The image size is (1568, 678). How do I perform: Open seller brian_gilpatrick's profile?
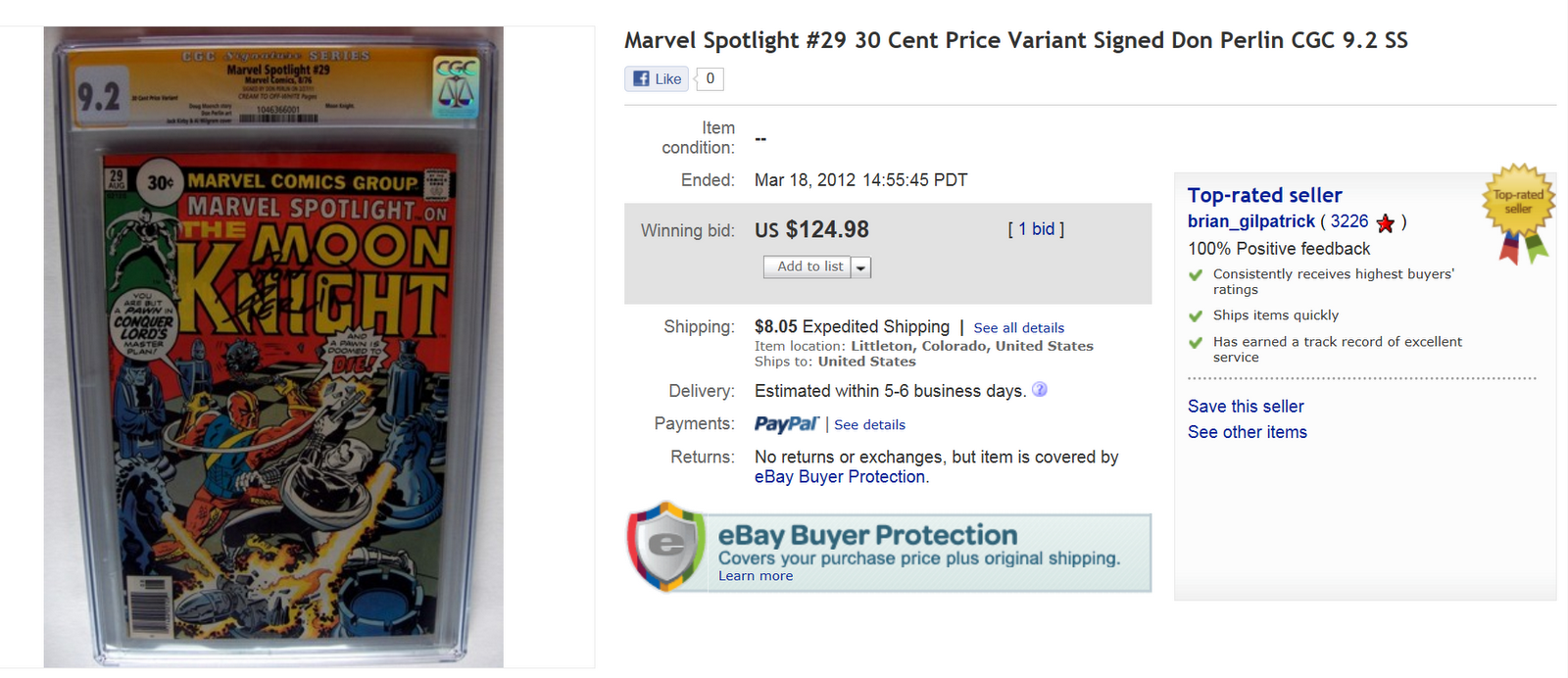(x=1250, y=222)
